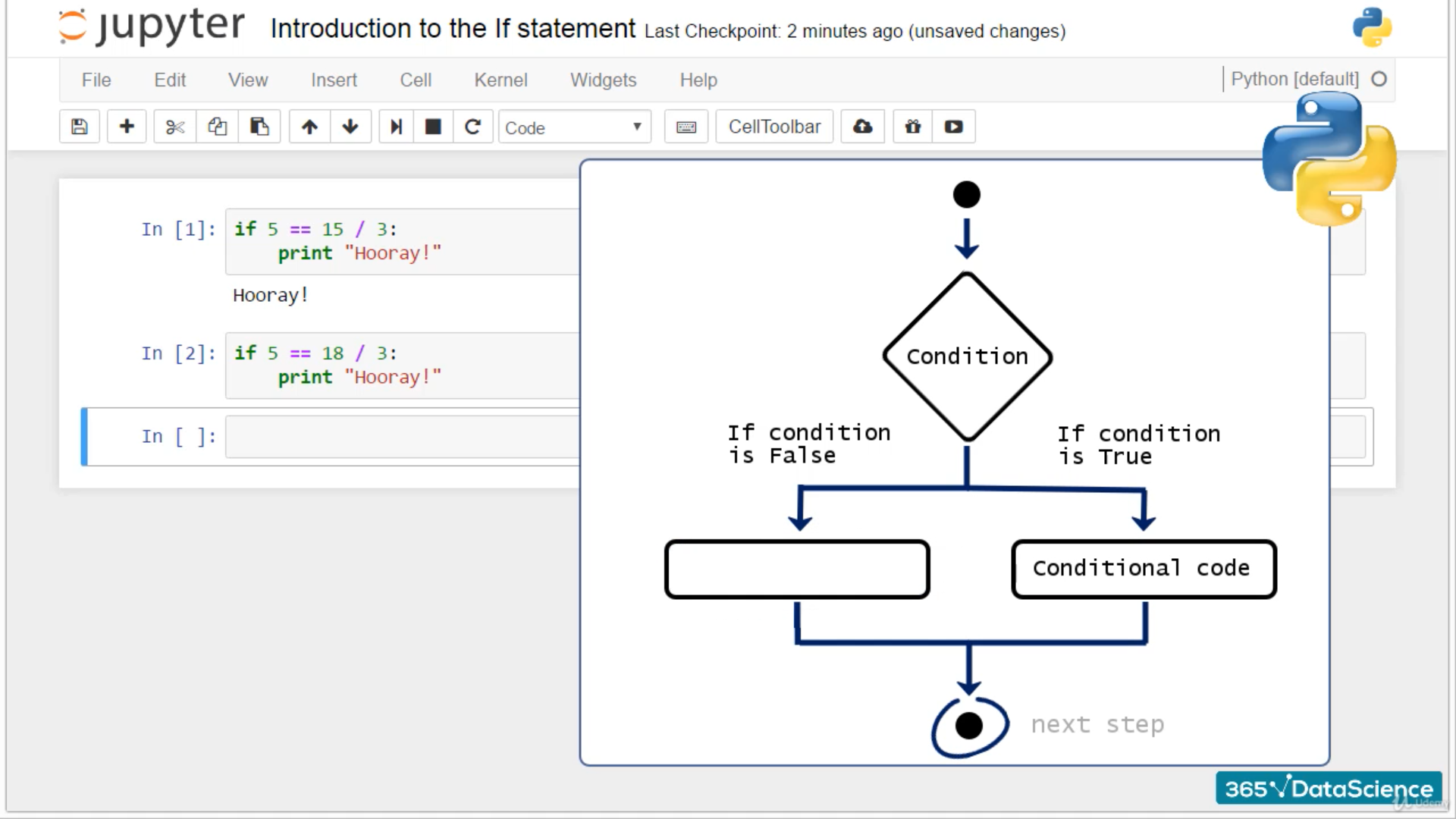Run cell and select below
The image size is (1456, 819).
(x=396, y=127)
